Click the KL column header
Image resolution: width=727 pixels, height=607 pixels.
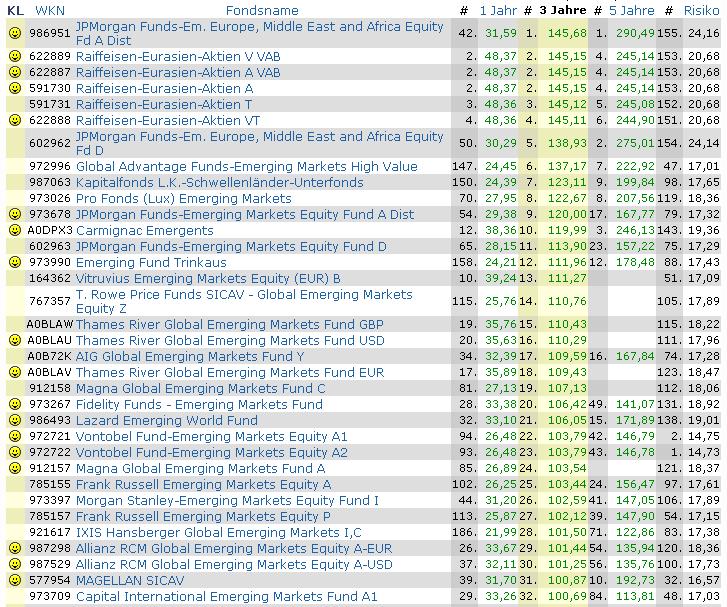tap(16, 10)
